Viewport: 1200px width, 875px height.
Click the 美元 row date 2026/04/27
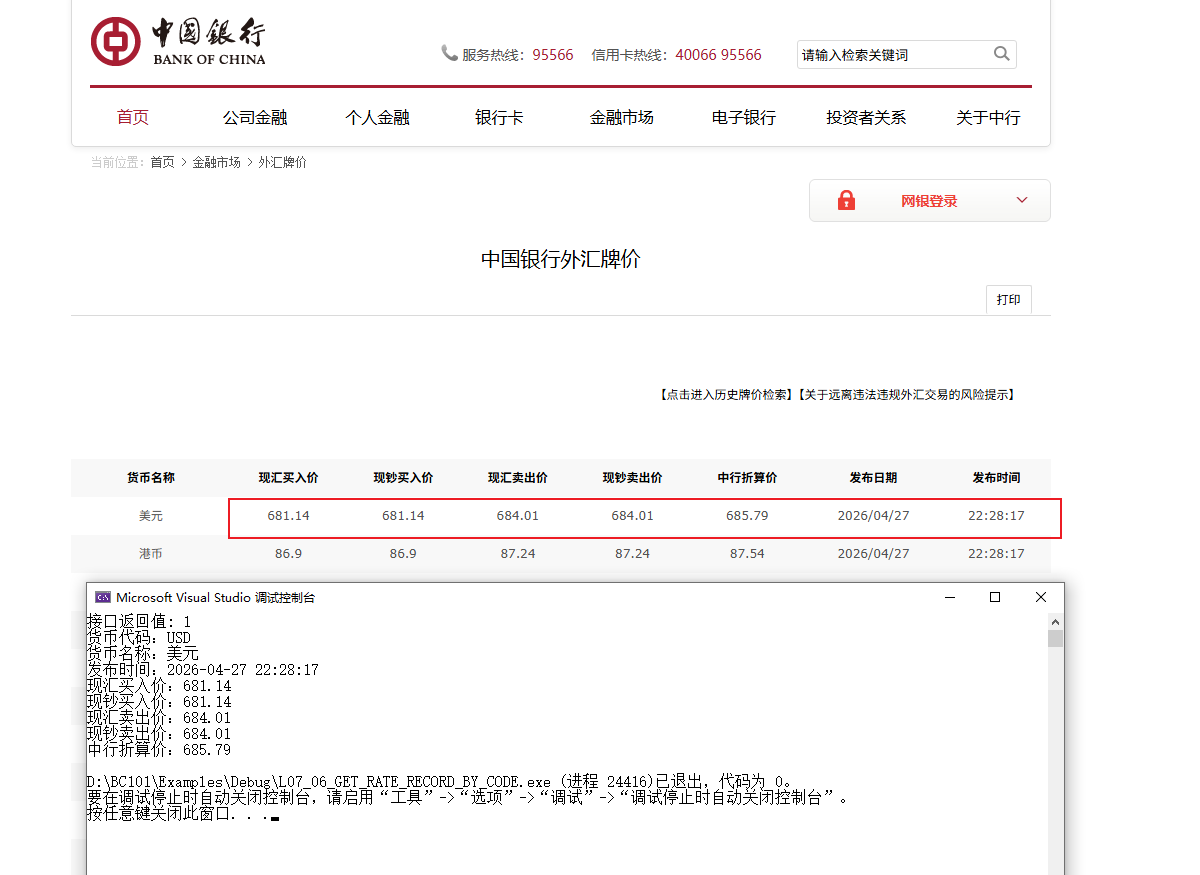click(873, 516)
